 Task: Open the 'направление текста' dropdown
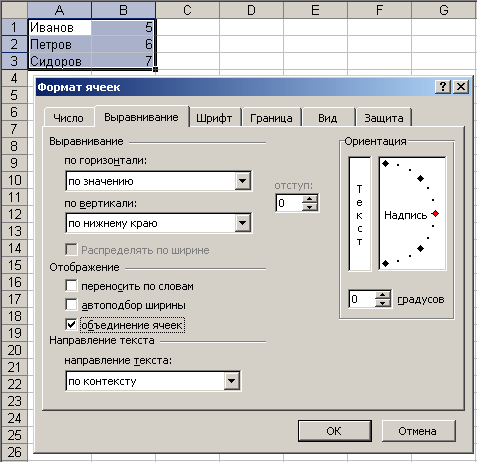[x=232, y=381]
